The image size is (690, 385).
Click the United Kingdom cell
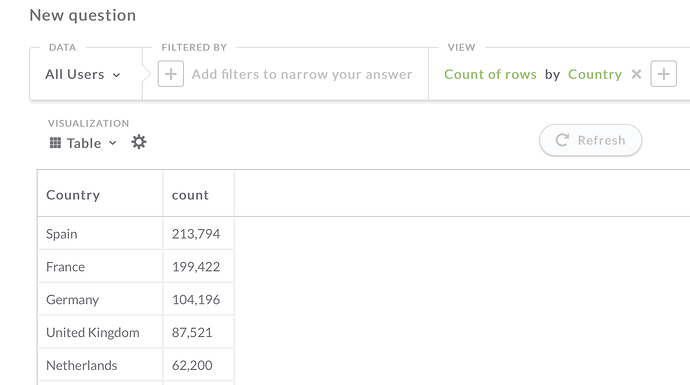(100, 333)
